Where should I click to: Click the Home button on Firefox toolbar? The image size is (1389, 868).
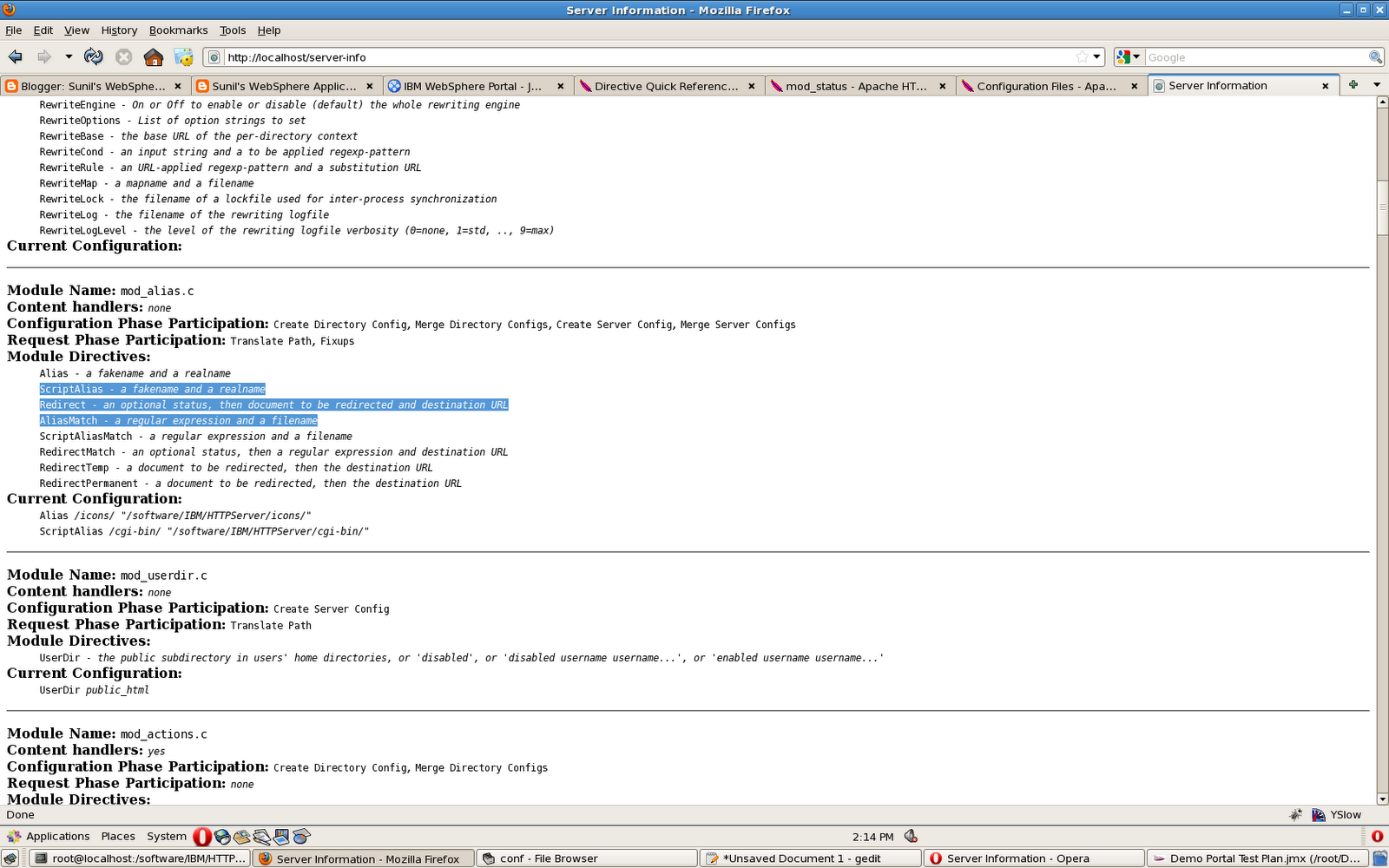tap(154, 57)
